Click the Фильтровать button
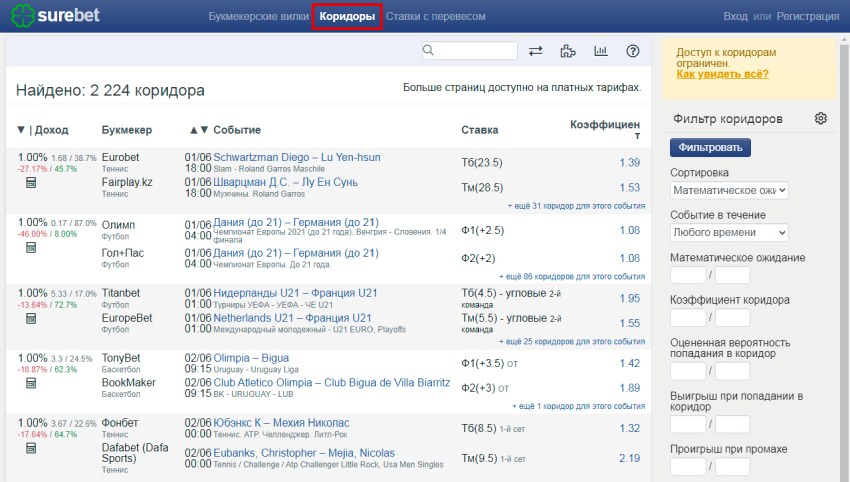This screenshot has width=850, height=482. [x=710, y=147]
